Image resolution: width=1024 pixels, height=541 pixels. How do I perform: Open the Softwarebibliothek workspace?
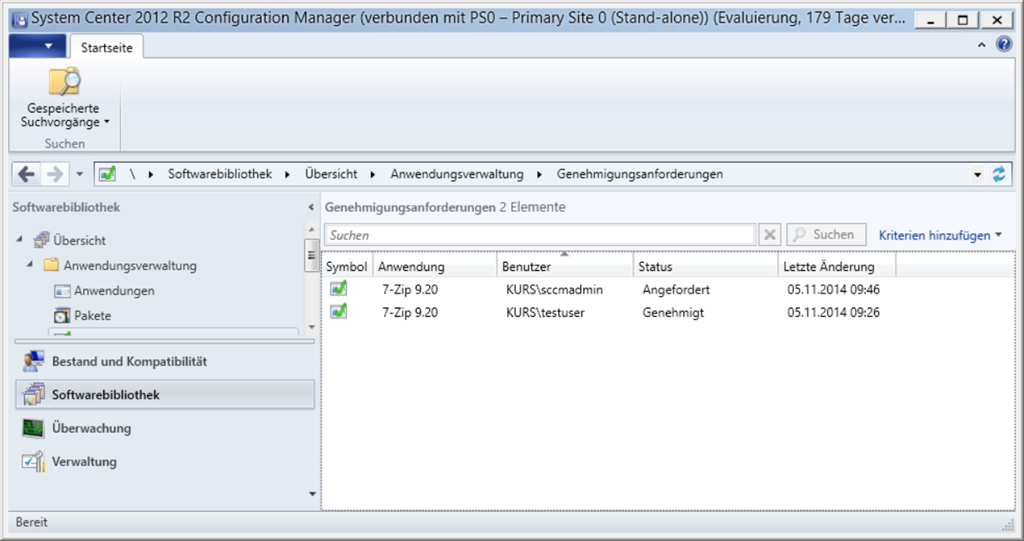tap(165, 395)
